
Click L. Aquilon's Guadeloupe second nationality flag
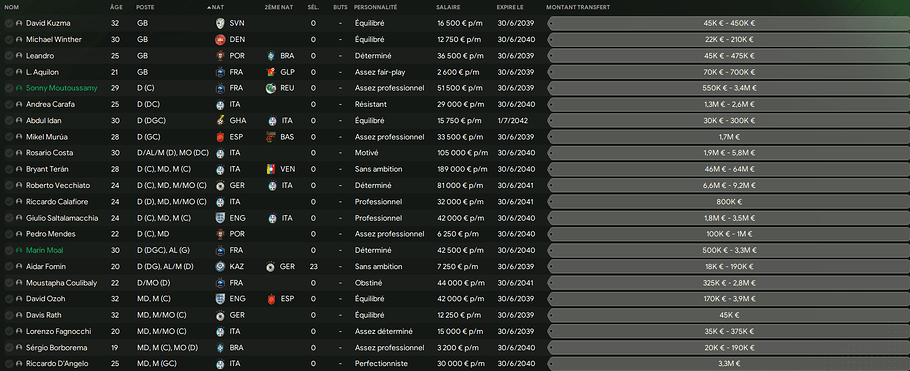coord(271,72)
